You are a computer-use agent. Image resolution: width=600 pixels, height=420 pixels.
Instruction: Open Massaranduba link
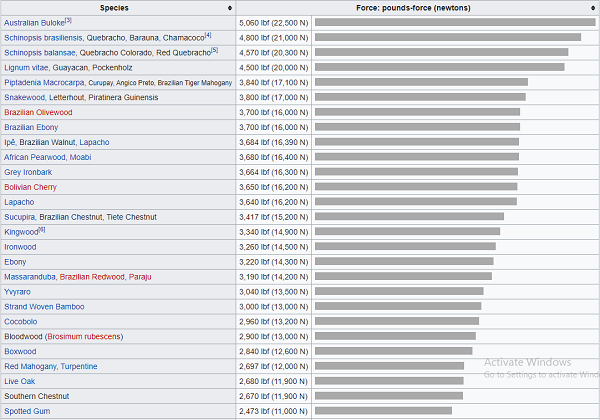30,277
